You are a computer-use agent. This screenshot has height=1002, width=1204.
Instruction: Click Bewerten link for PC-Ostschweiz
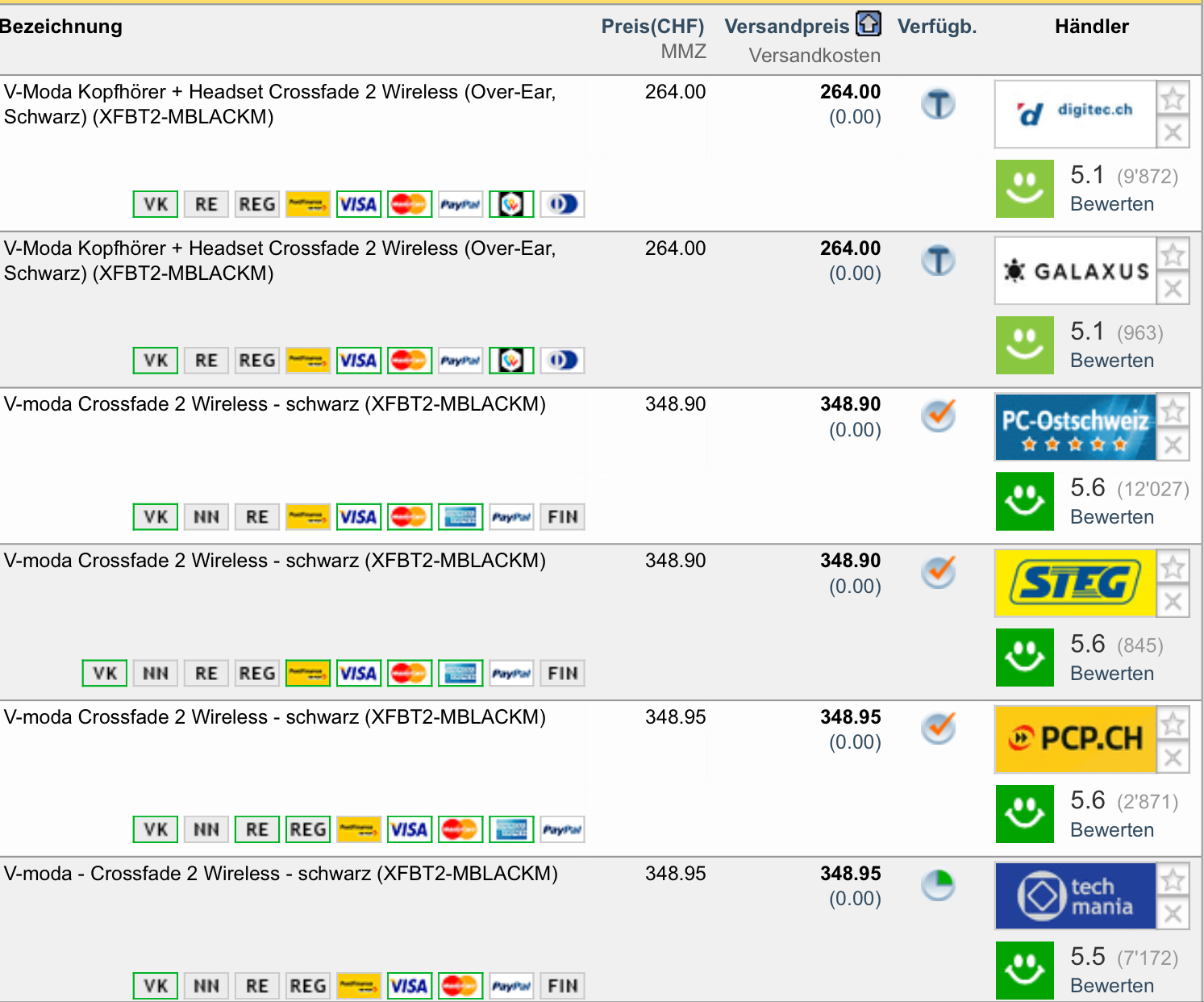(x=1111, y=517)
